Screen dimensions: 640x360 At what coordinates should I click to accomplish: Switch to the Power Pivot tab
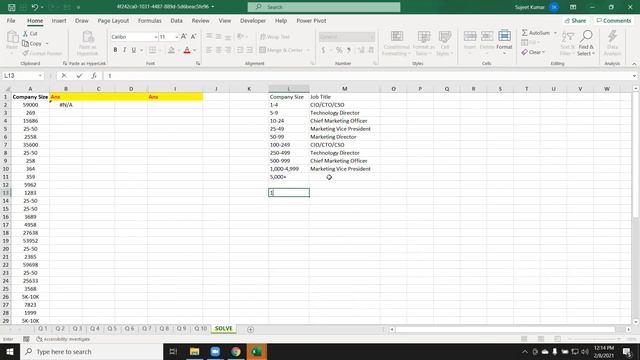[311, 20]
